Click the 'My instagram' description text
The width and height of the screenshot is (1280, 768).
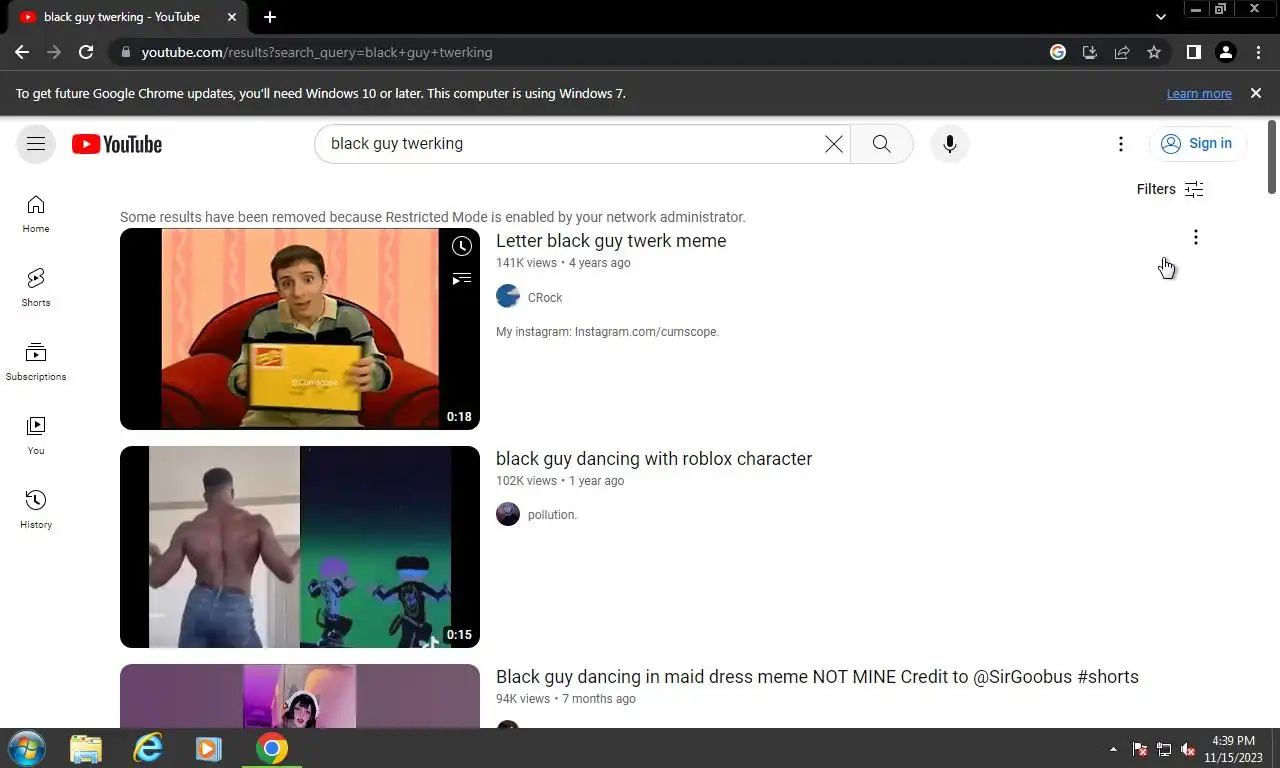pos(607,332)
